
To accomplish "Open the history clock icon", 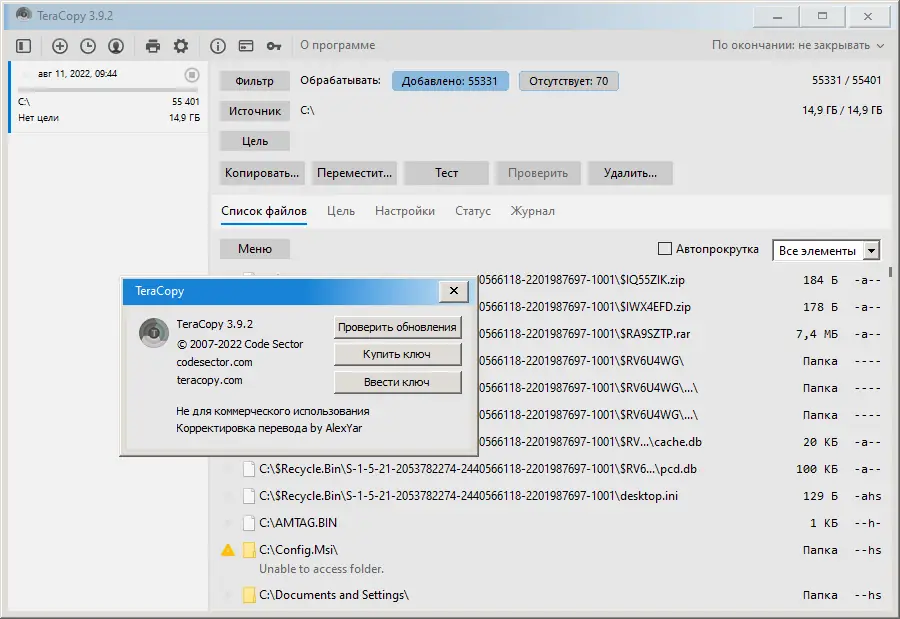I will [88, 46].
